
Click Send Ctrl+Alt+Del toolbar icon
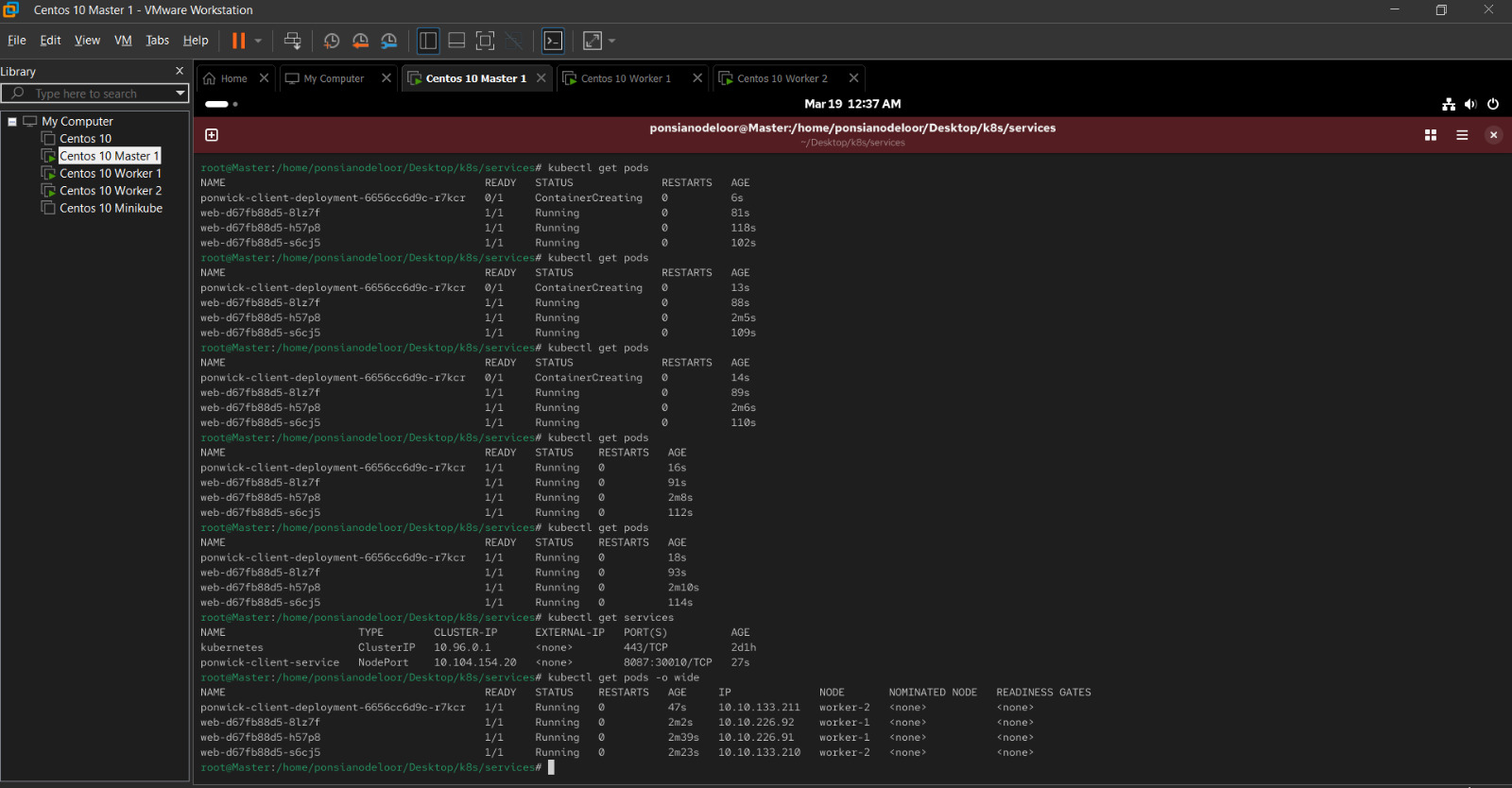[x=293, y=41]
